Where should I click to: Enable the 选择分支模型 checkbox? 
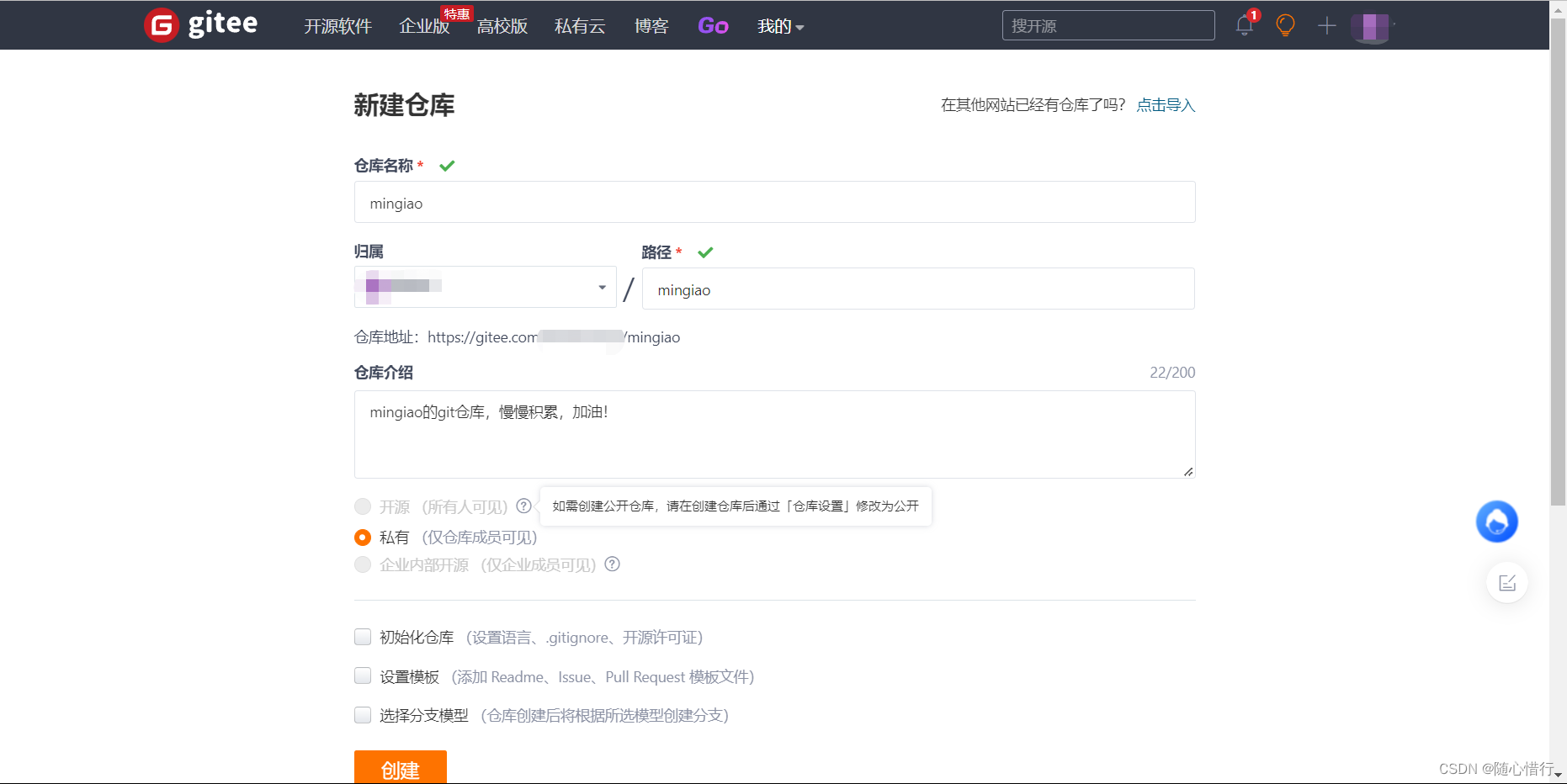pyautogui.click(x=363, y=715)
